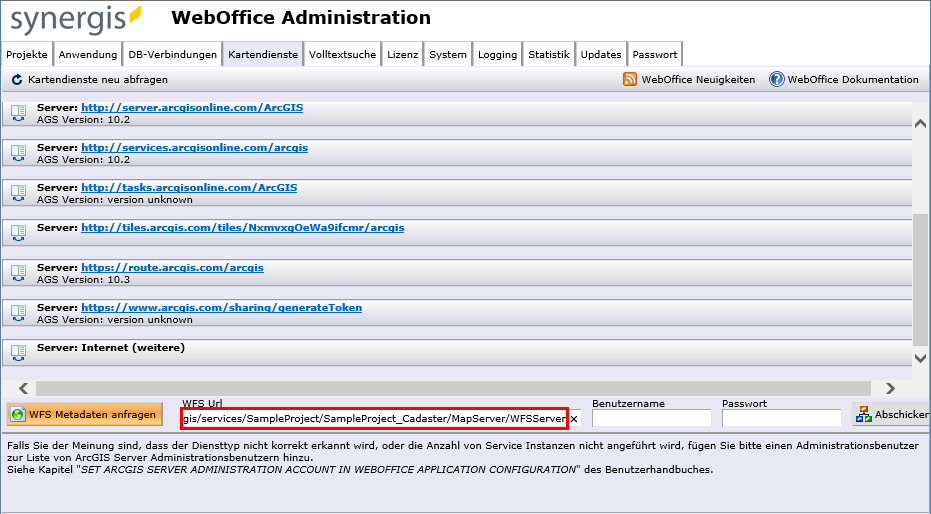Screen dimensions: 931x514
Task: Open the tasks.arcgisonline.com/ArcGIS link
Action: point(189,187)
